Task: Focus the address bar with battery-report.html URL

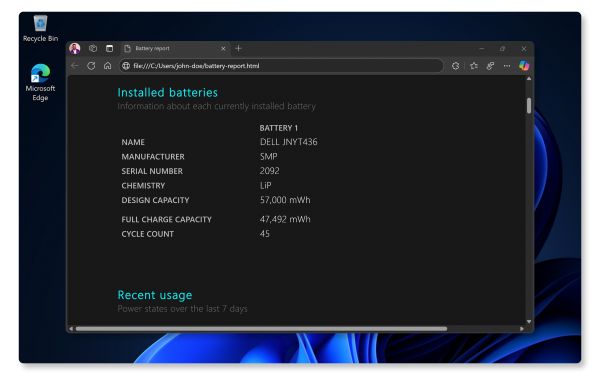Action: [x=281, y=66]
